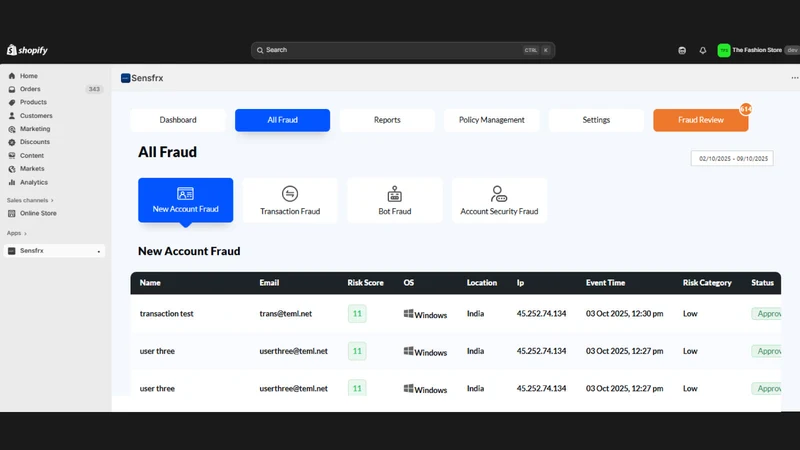This screenshot has width=800, height=450.
Task: Click The Fashion Store avatar
Action: point(723,50)
